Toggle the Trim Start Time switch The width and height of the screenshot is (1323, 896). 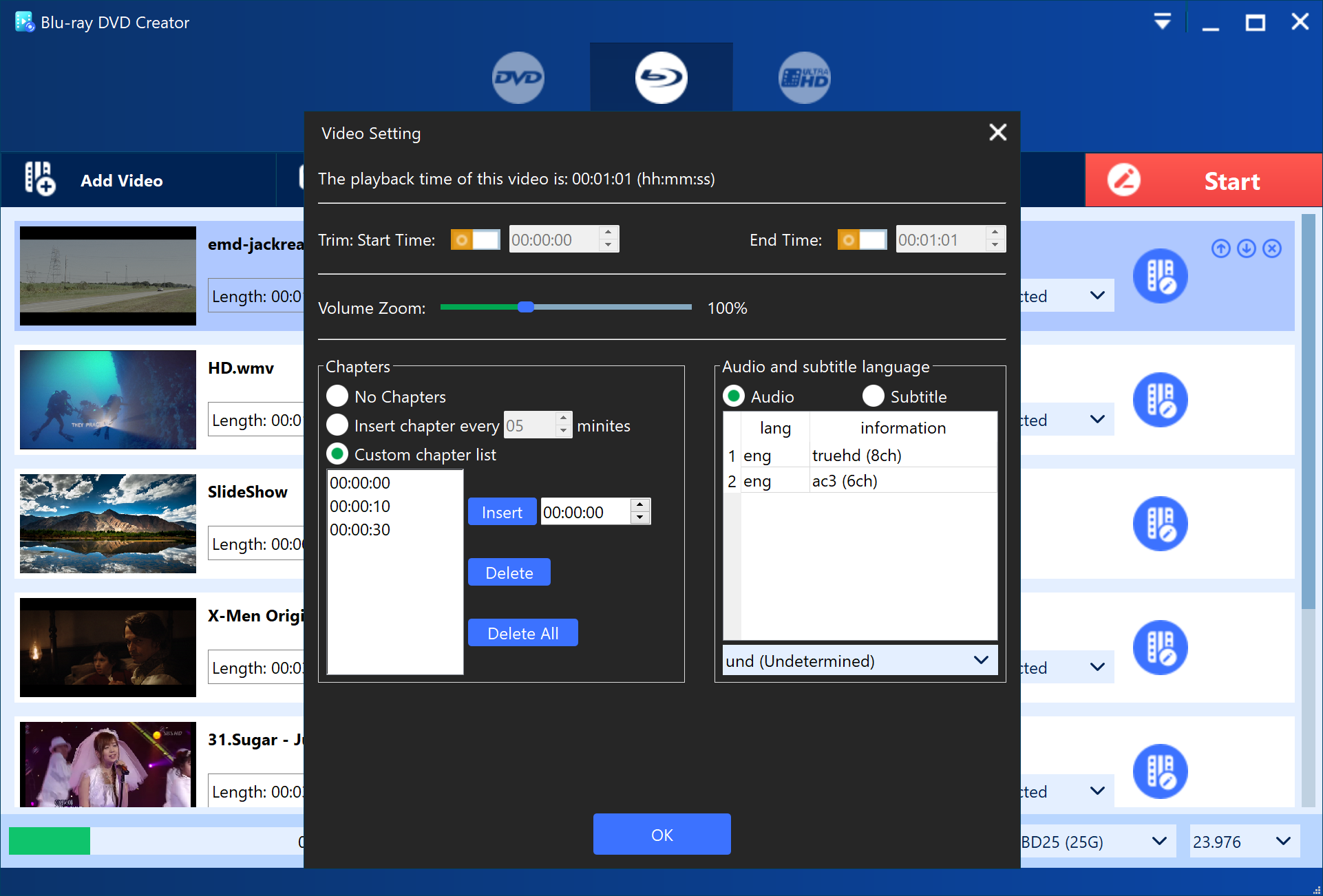(x=475, y=239)
